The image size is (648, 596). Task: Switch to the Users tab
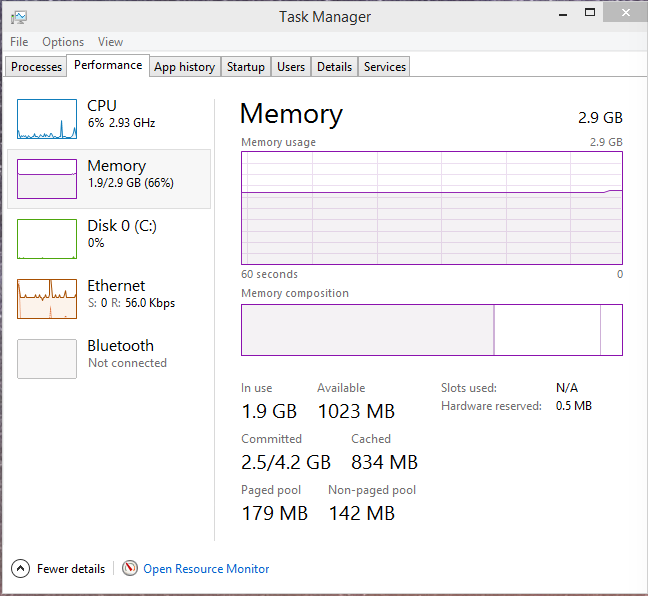(291, 67)
